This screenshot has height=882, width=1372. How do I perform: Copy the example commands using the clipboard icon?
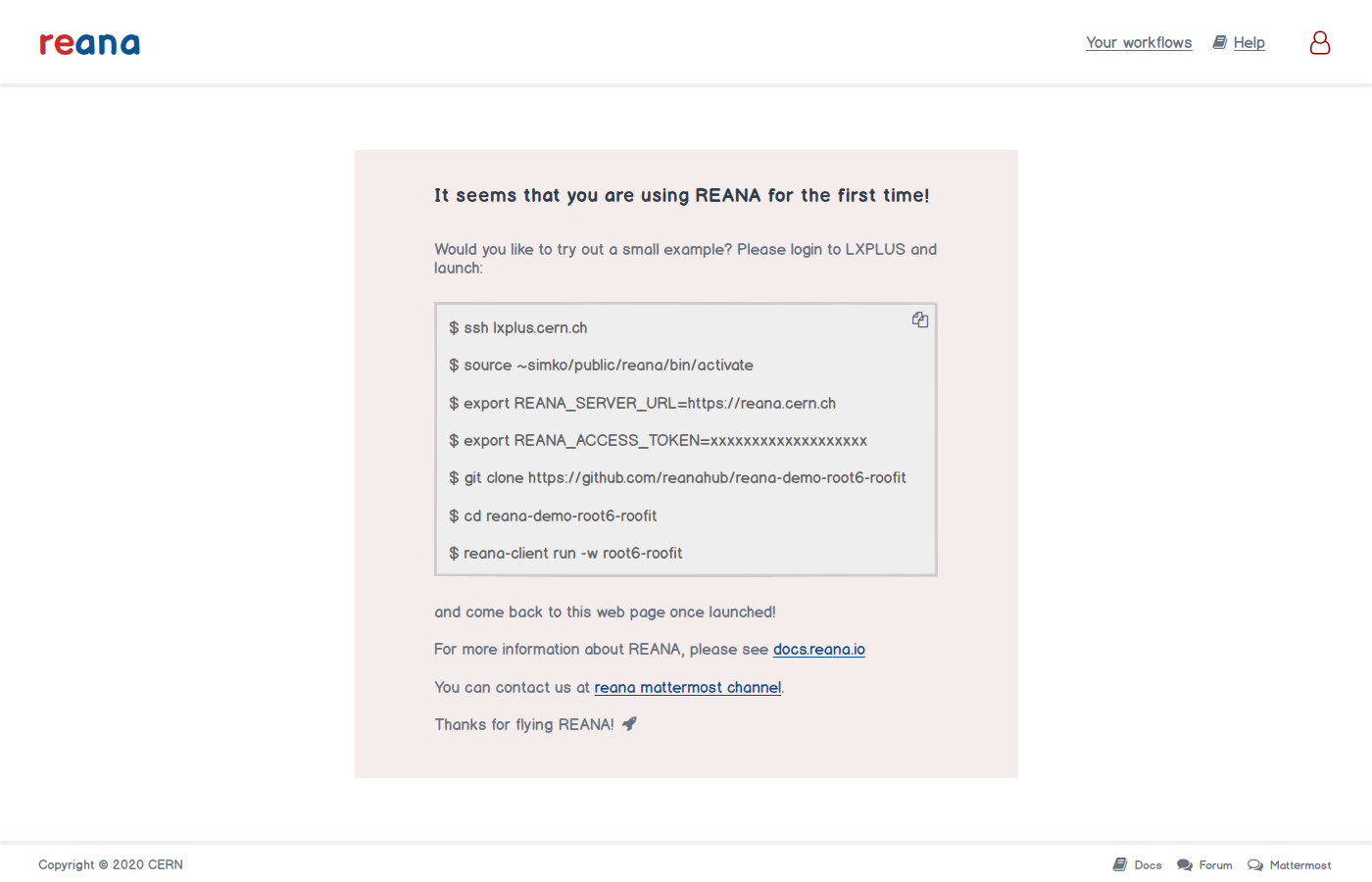(x=920, y=319)
